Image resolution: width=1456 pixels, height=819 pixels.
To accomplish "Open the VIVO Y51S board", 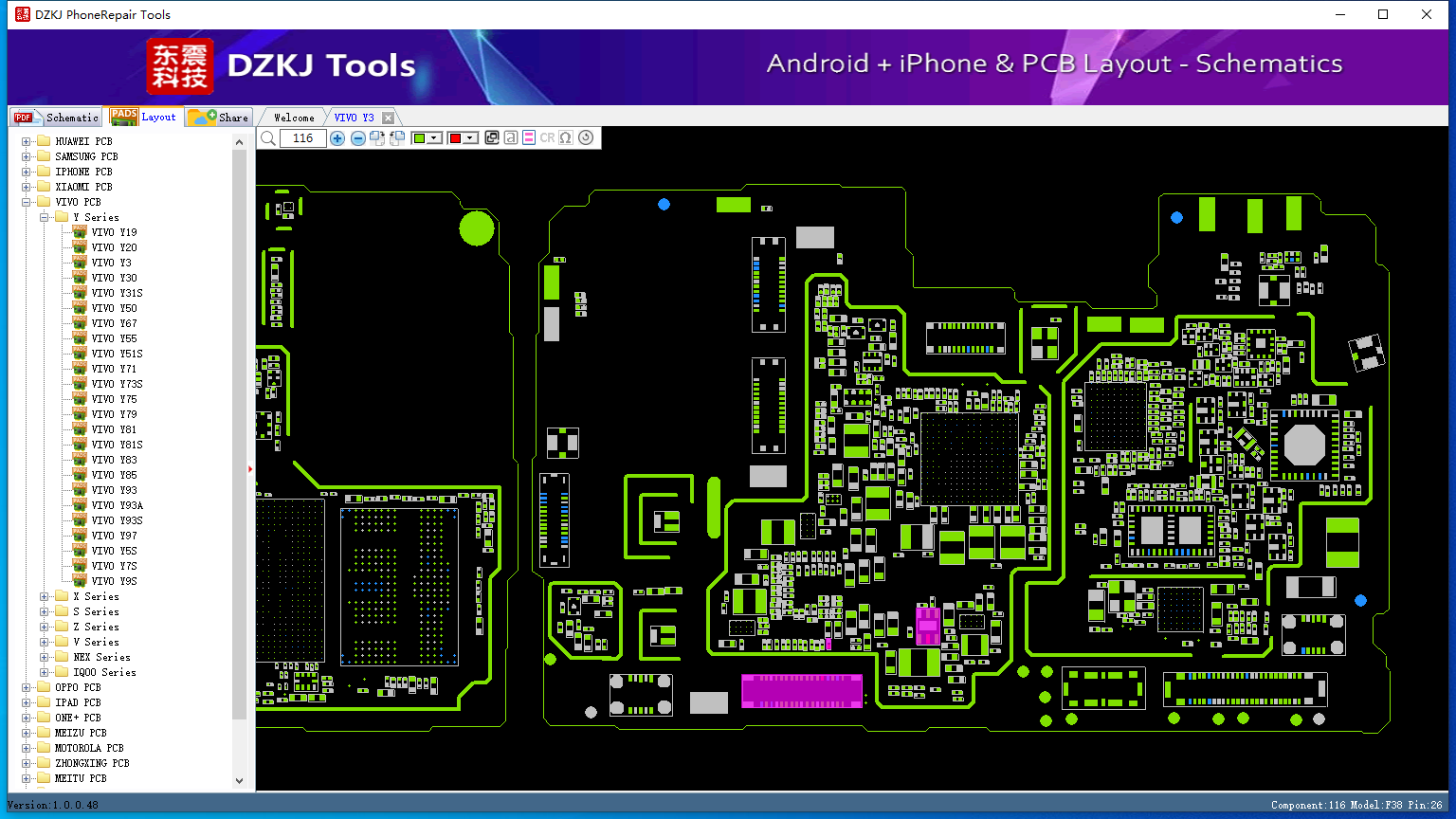I will pyautogui.click(x=117, y=354).
